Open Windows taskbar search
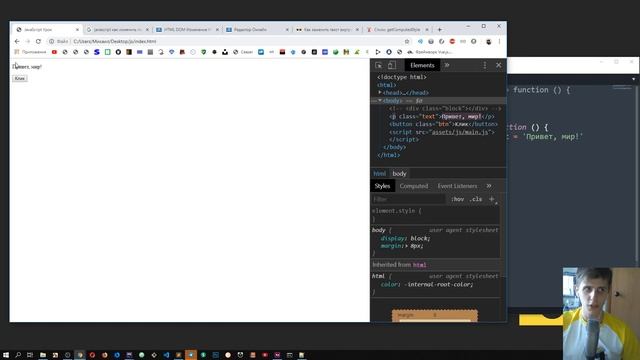Viewport: 640px width, 360px height. pos(18,355)
